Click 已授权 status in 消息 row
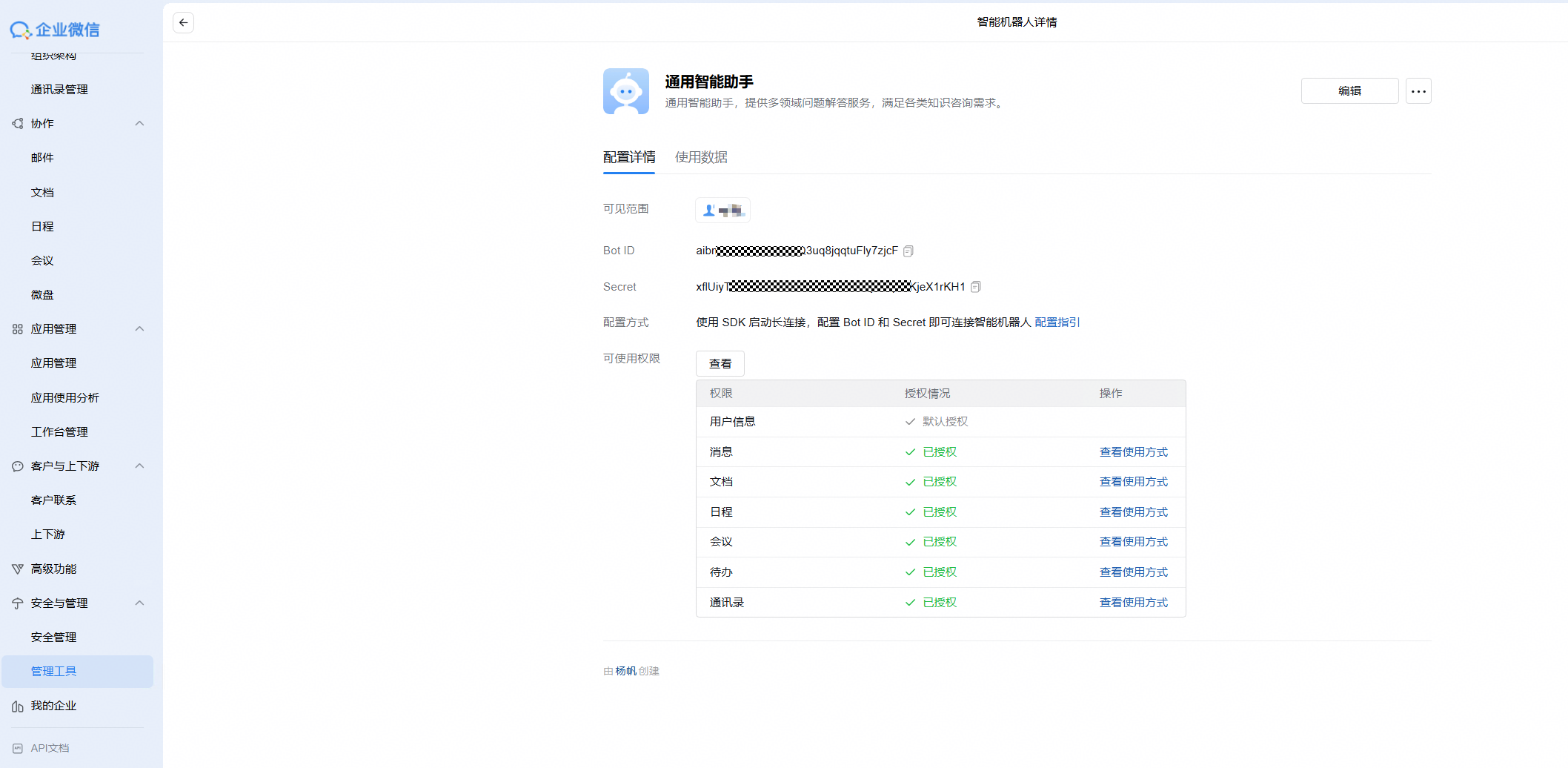 click(x=940, y=452)
